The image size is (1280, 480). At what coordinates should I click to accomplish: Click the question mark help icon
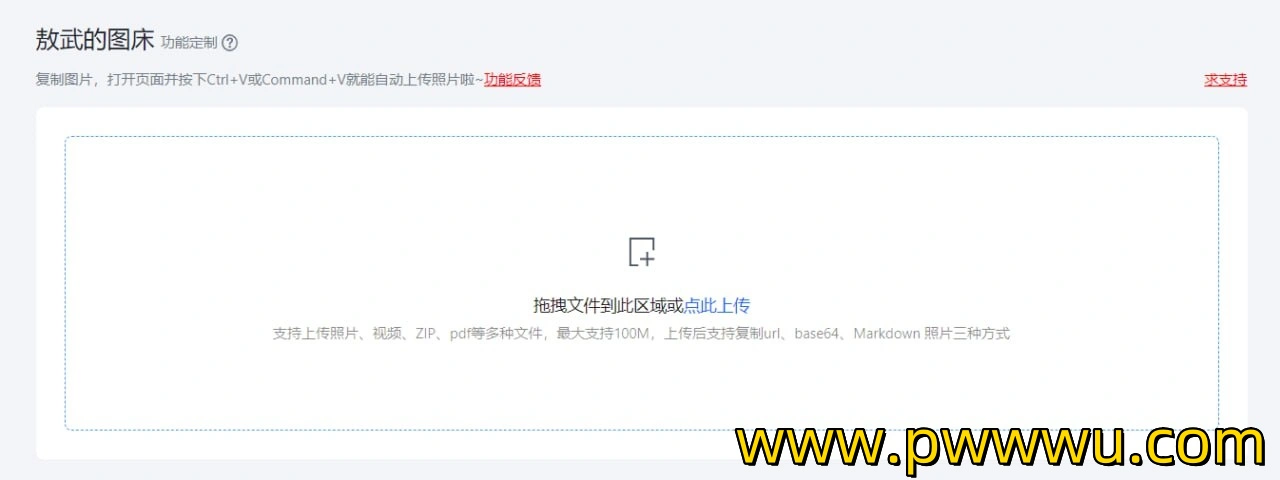tap(230, 43)
